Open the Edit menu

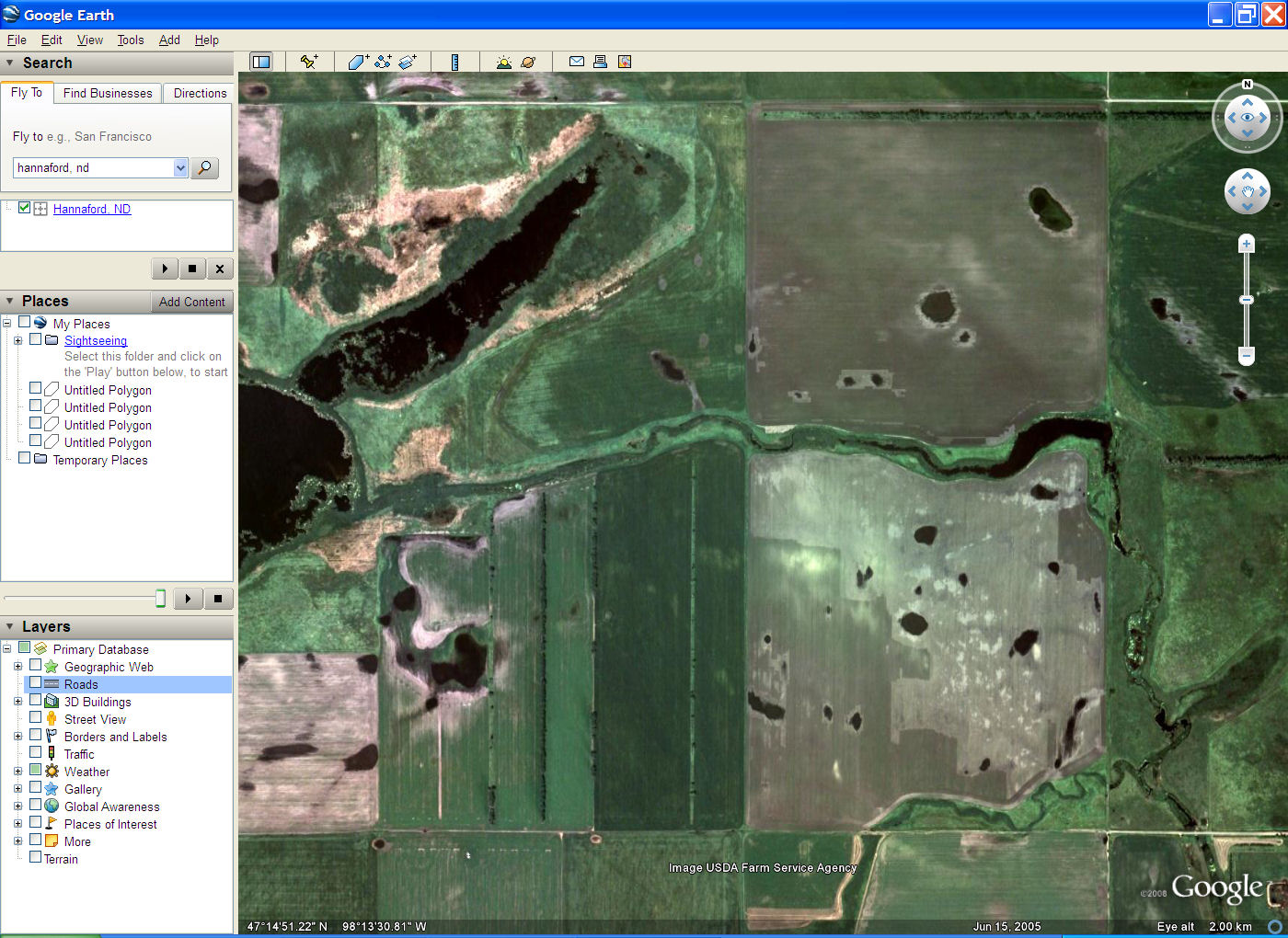(x=52, y=40)
